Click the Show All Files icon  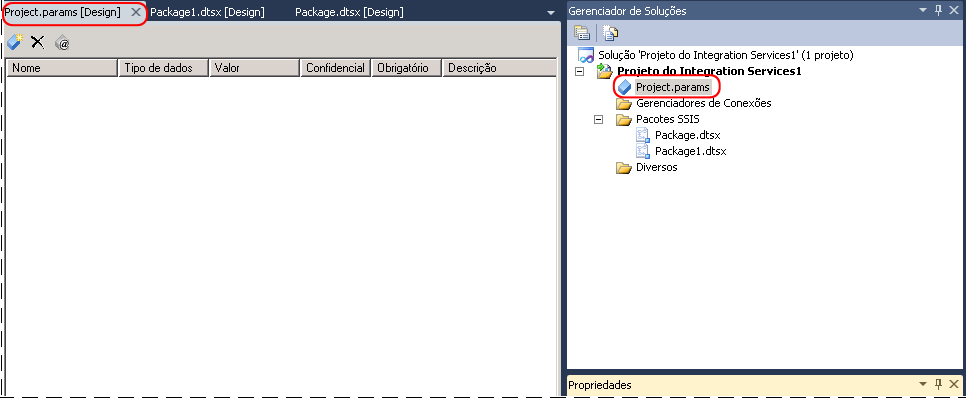(610, 33)
